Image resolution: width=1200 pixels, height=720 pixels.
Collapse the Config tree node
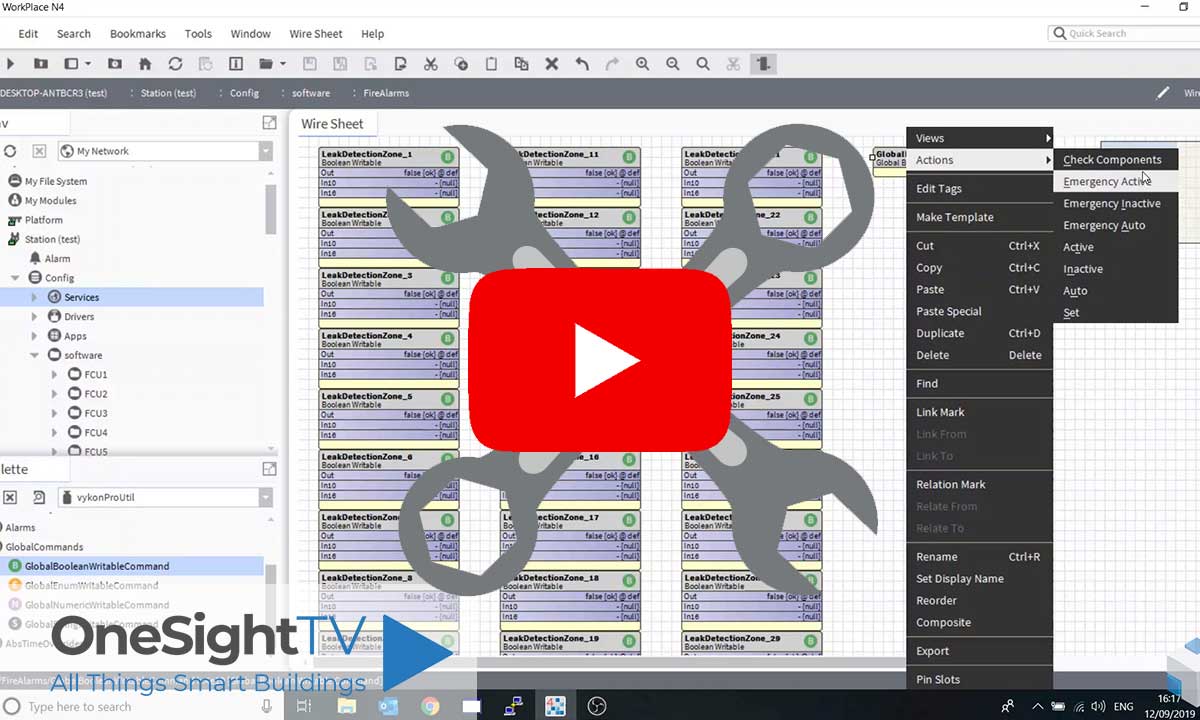15,278
